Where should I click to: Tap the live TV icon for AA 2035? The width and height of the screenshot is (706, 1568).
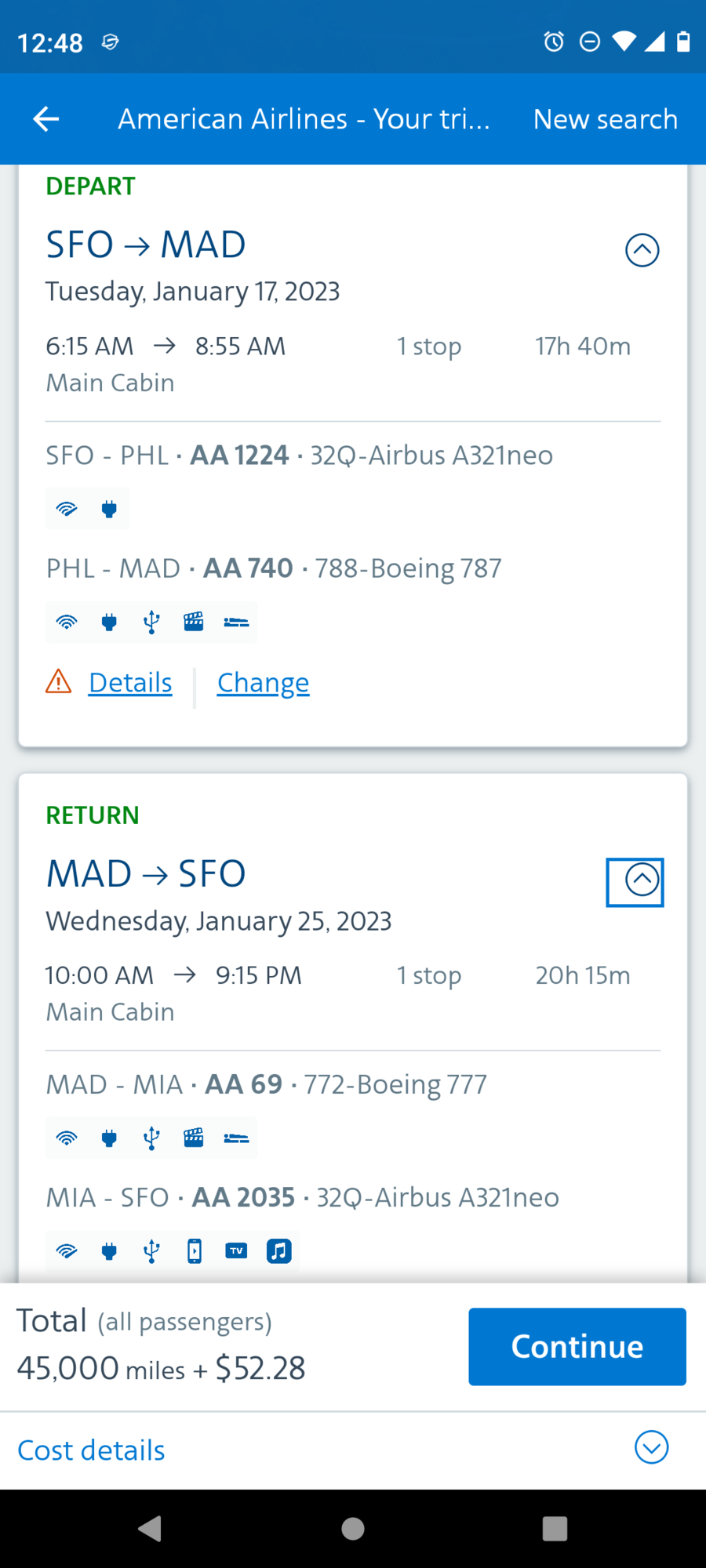tap(236, 1251)
